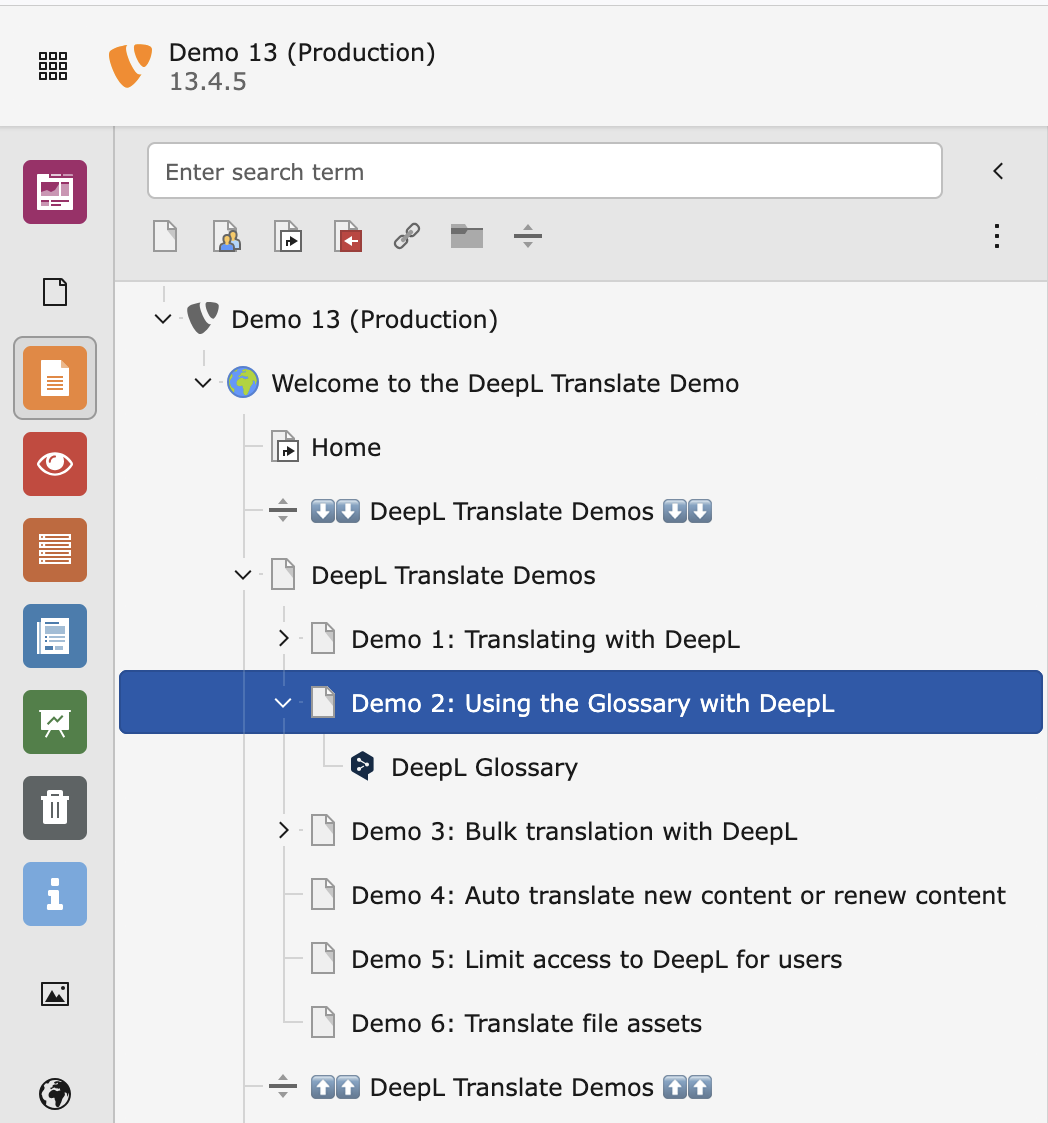Click the Enter search term field
The width and height of the screenshot is (1048, 1123).
click(x=544, y=171)
